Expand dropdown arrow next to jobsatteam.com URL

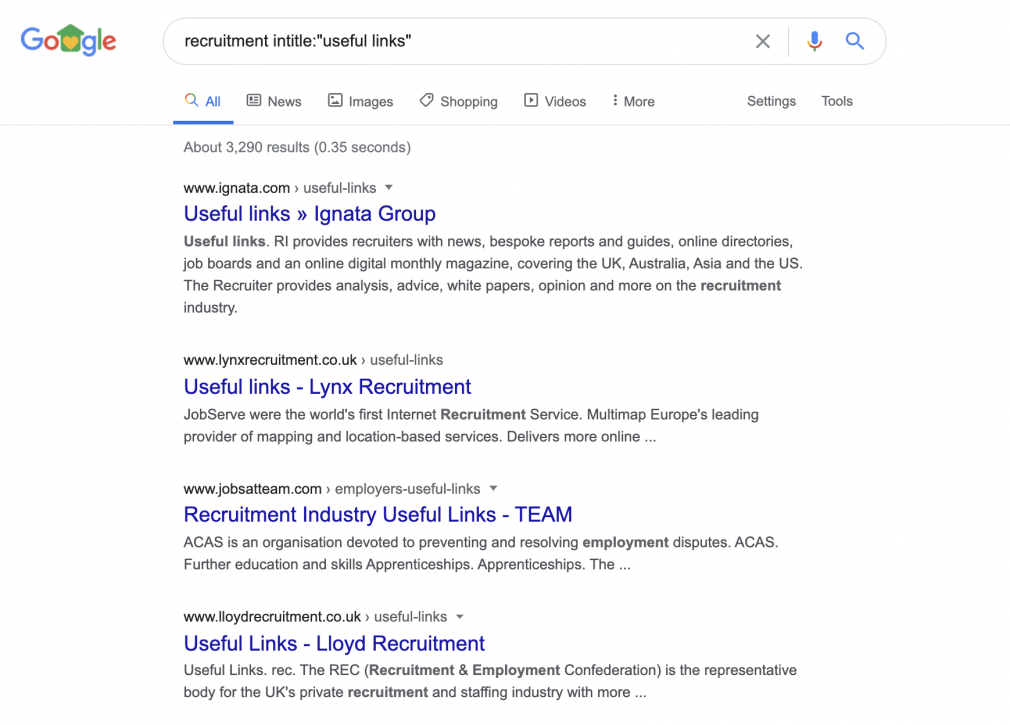tap(493, 489)
